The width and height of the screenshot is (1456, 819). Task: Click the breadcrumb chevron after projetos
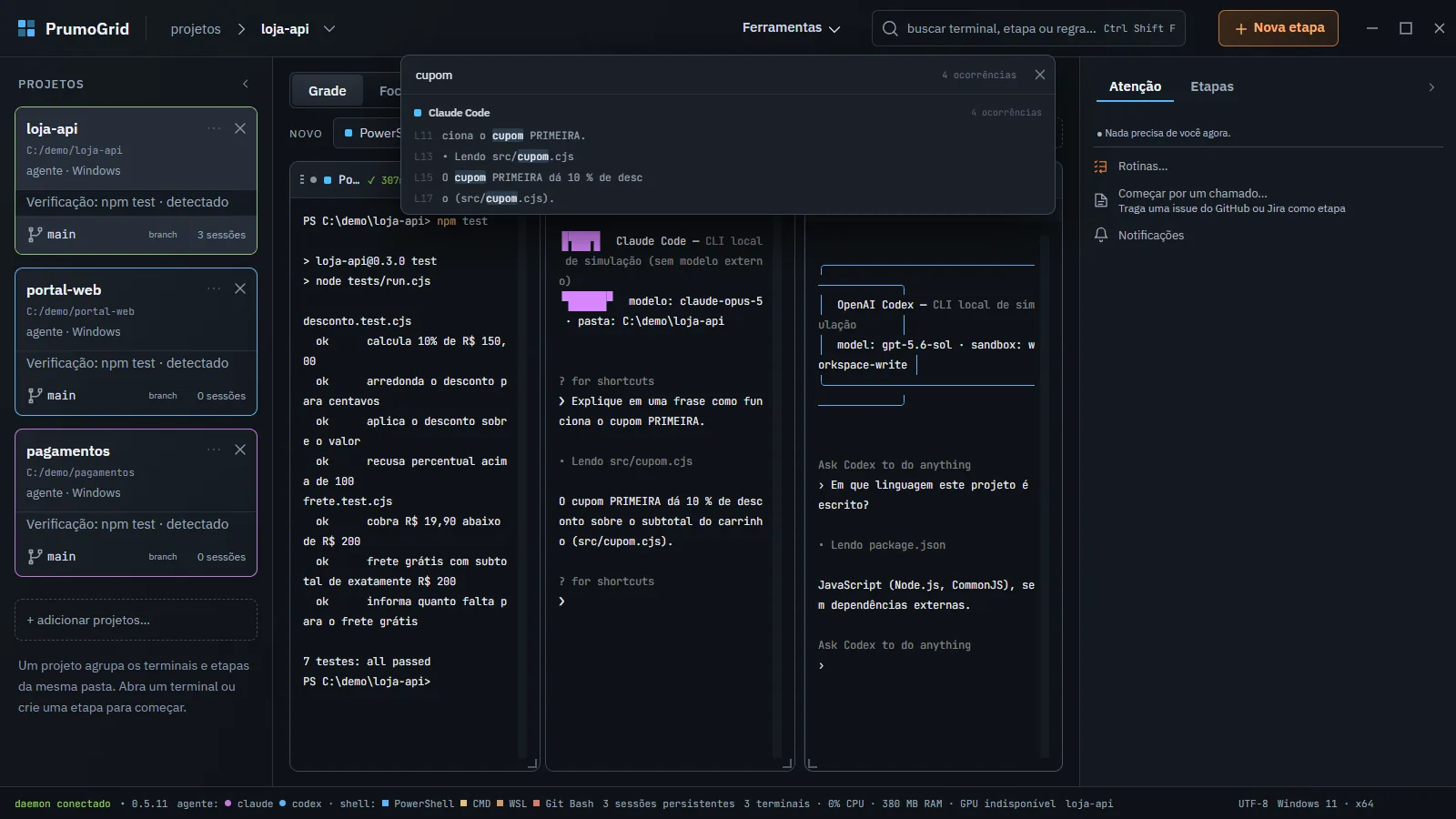tap(241, 29)
